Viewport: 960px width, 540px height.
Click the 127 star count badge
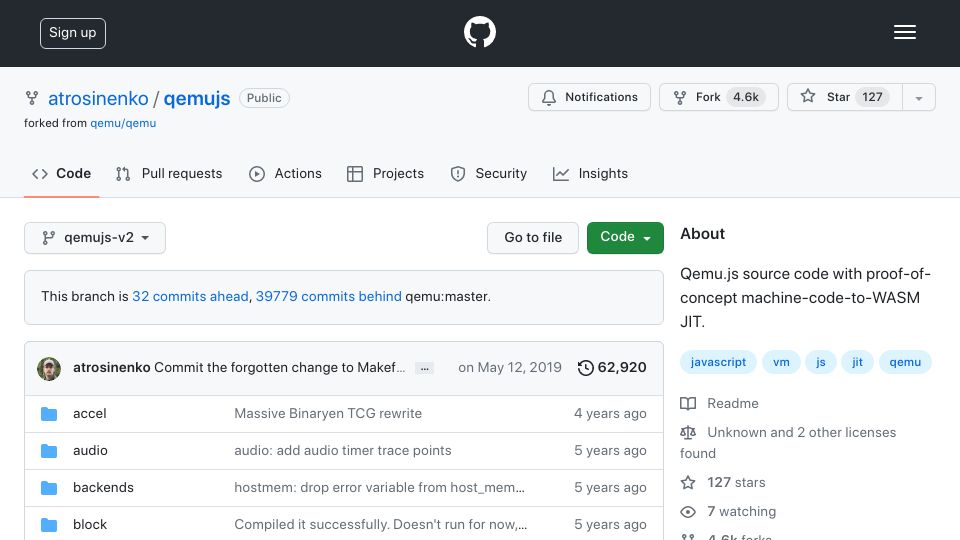tap(872, 97)
